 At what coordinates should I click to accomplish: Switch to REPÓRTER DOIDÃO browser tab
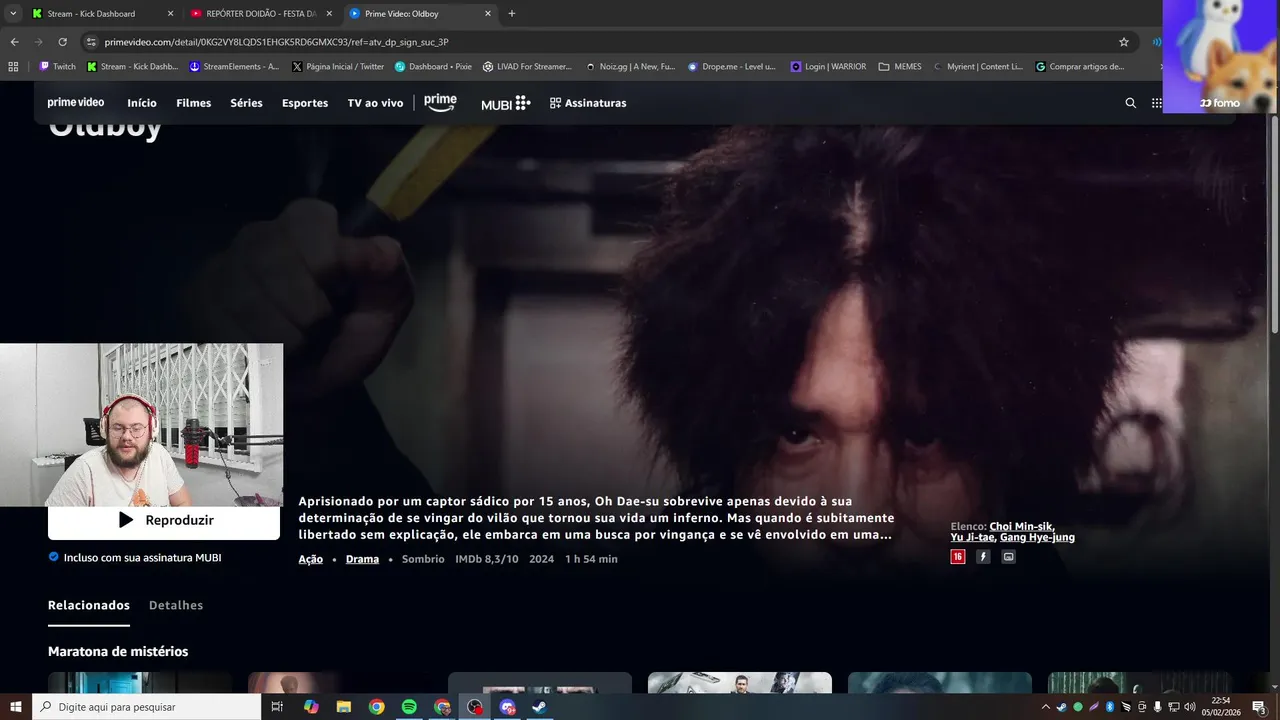pyautogui.click(x=260, y=14)
